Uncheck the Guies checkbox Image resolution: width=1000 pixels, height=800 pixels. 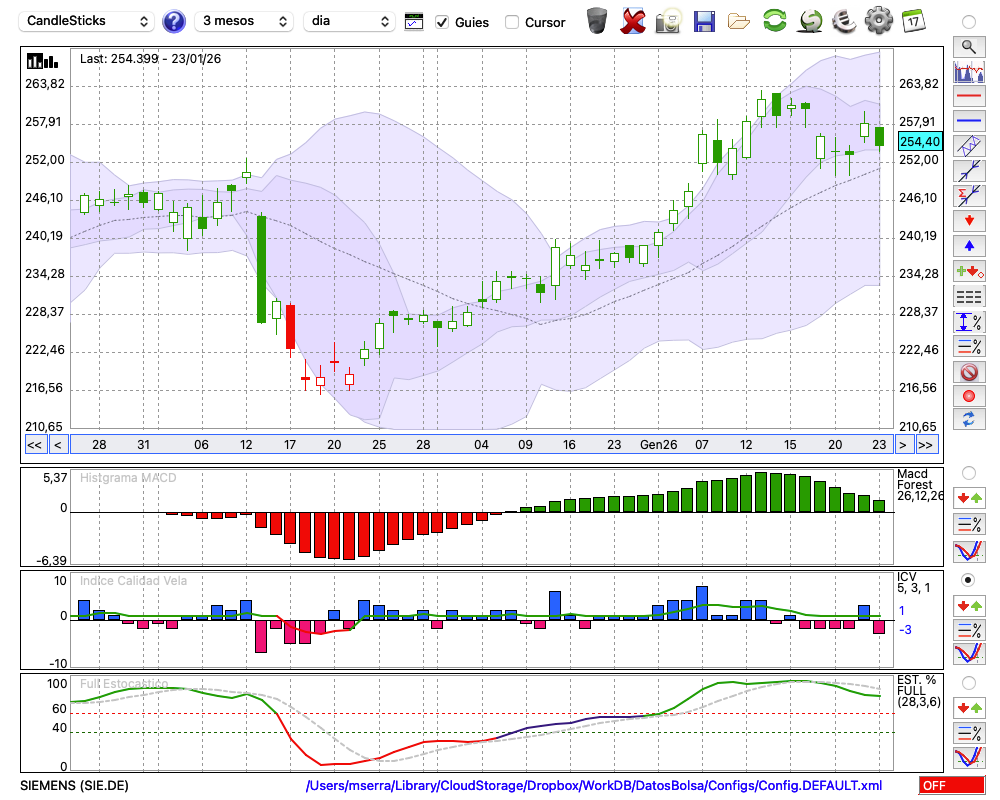[x=442, y=22]
